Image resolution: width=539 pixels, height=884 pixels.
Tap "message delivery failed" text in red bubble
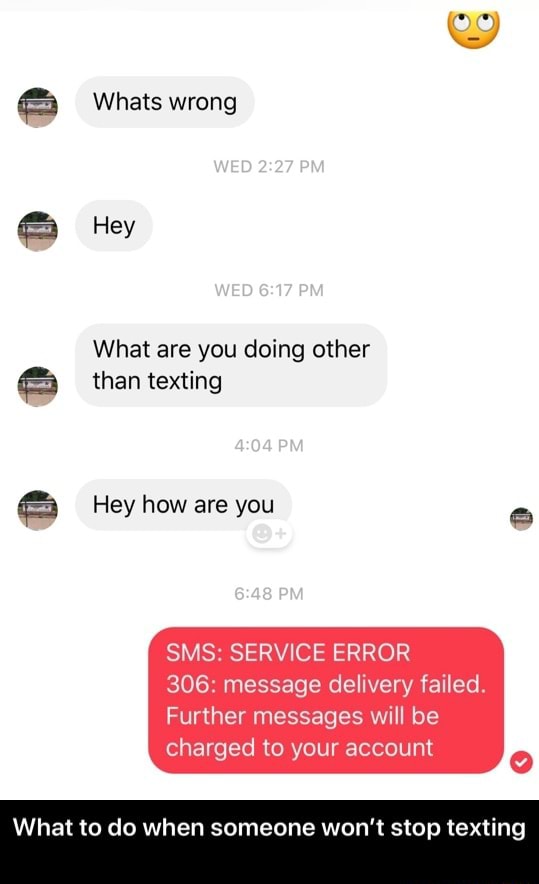[x=355, y=684]
